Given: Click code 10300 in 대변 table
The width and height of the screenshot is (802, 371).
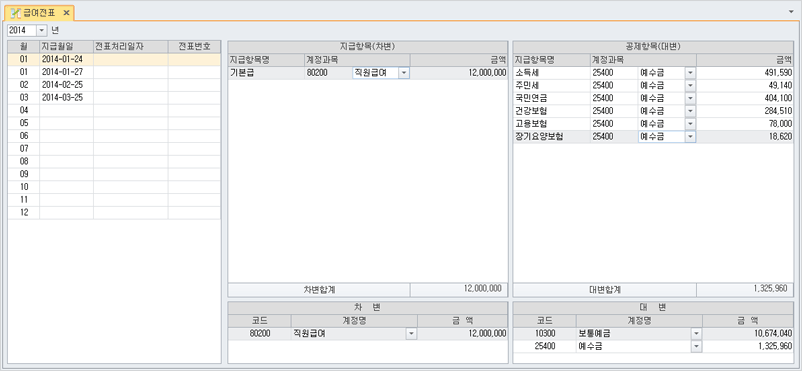Looking at the screenshot, I should [544, 334].
